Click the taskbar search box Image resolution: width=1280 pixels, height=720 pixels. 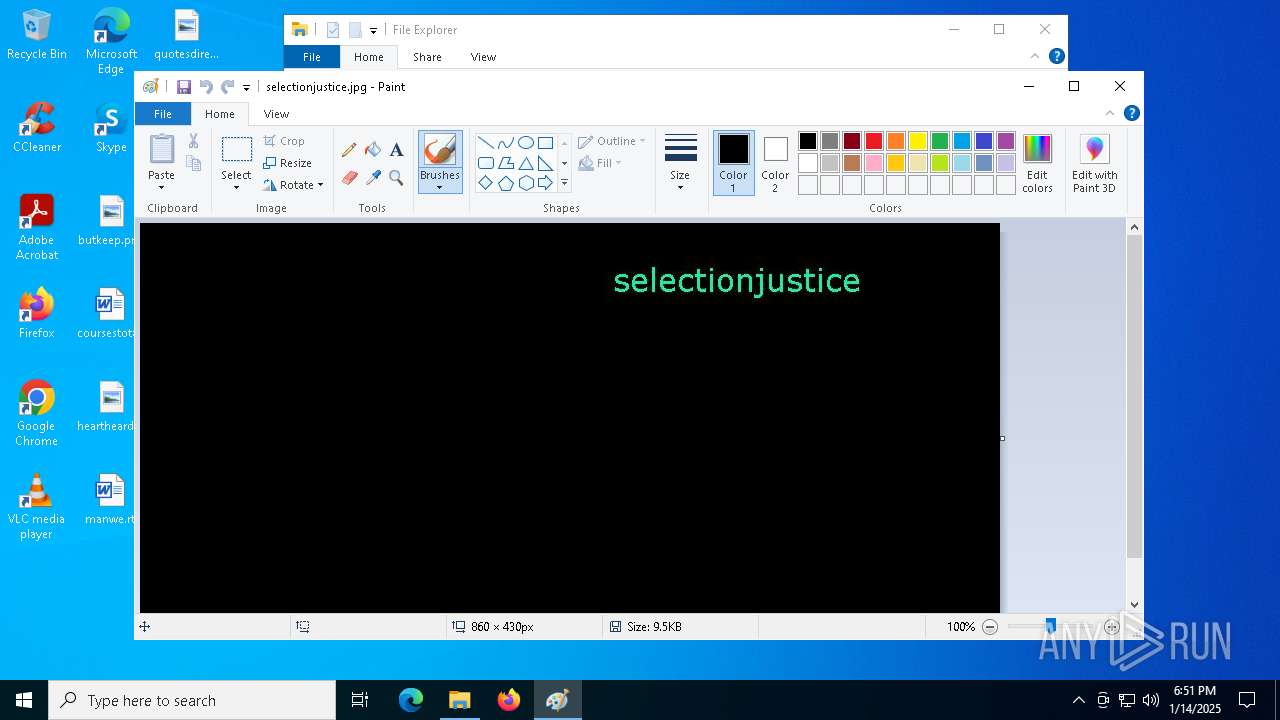192,700
